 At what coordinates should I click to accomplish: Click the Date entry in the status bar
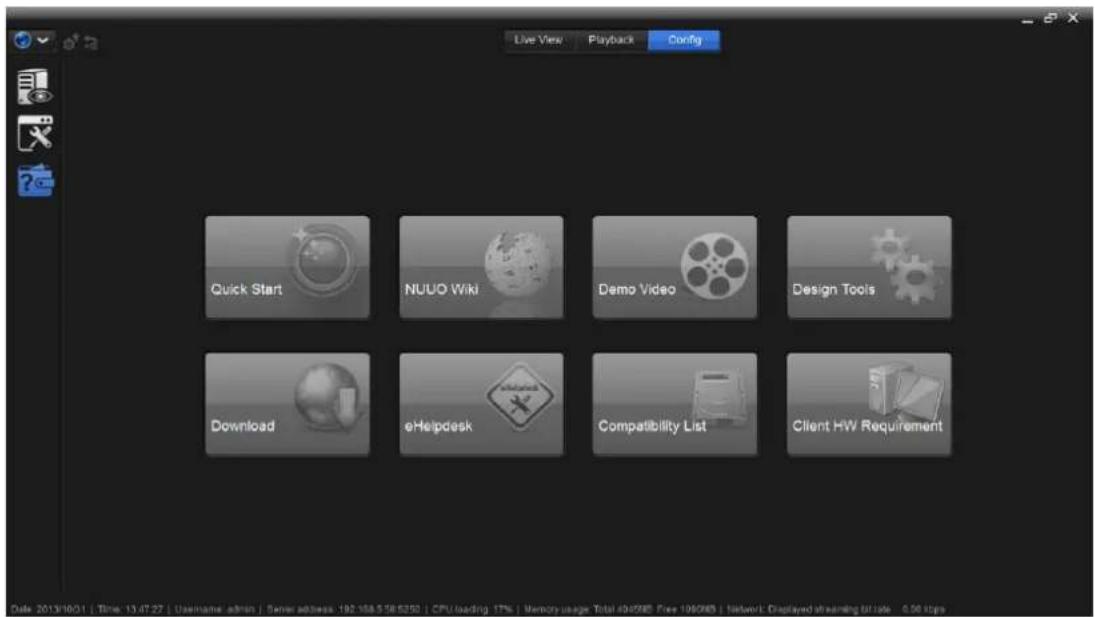point(48,609)
